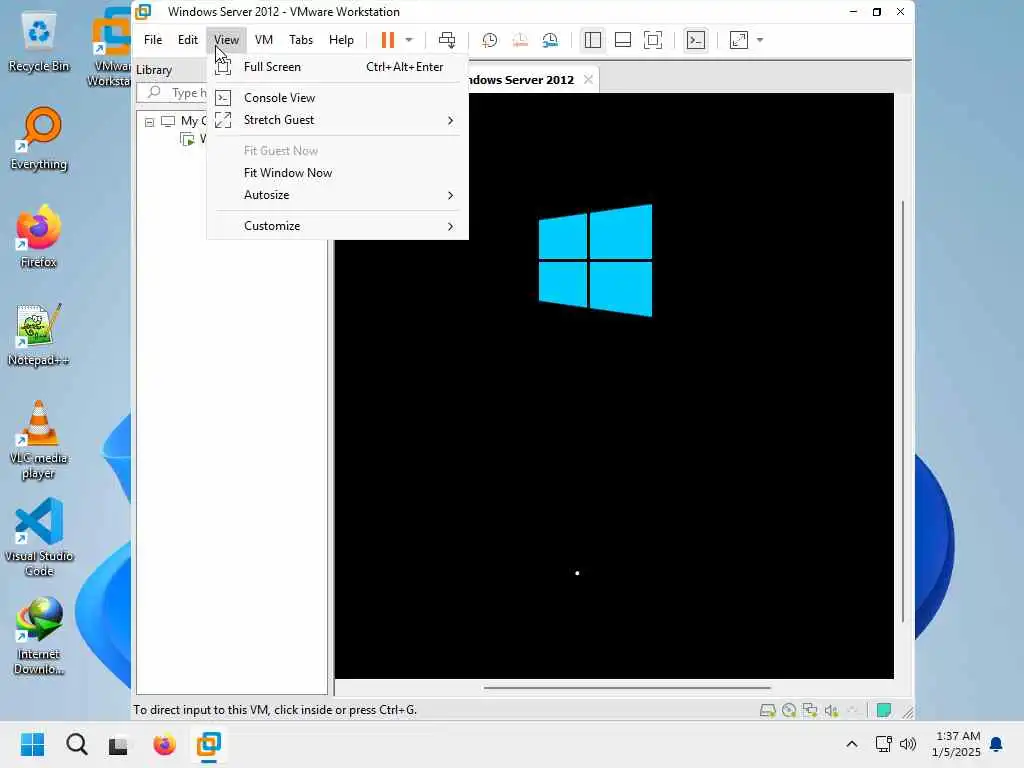Select the Visual Studio Code desktop shortcut

point(39,537)
